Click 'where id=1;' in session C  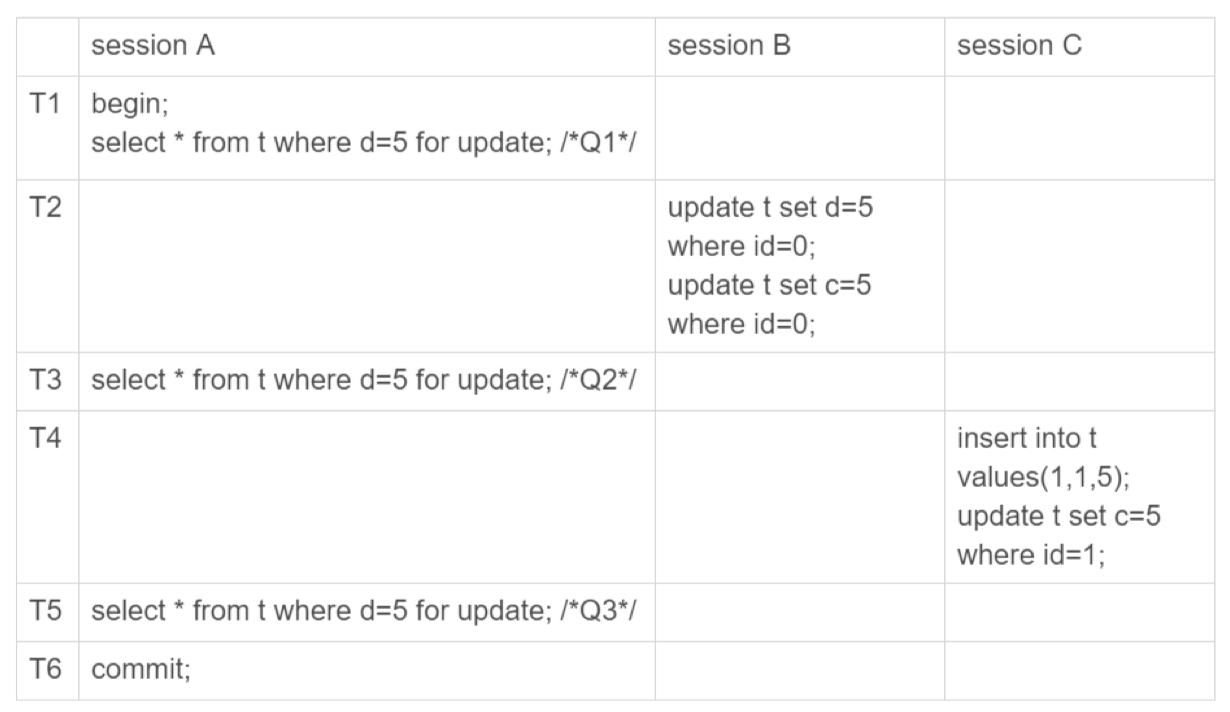click(x=1031, y=554)
